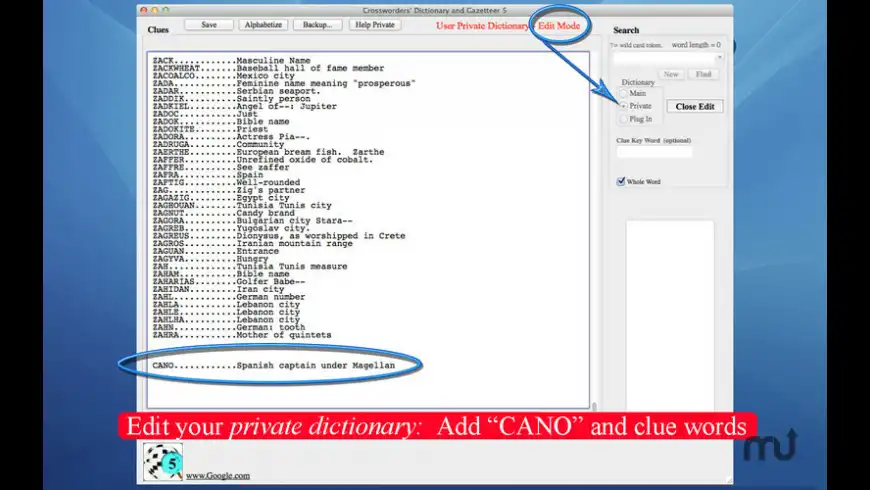Click the empty results list box
This screenshot has height=490, width=870.
tap(670, 315)
